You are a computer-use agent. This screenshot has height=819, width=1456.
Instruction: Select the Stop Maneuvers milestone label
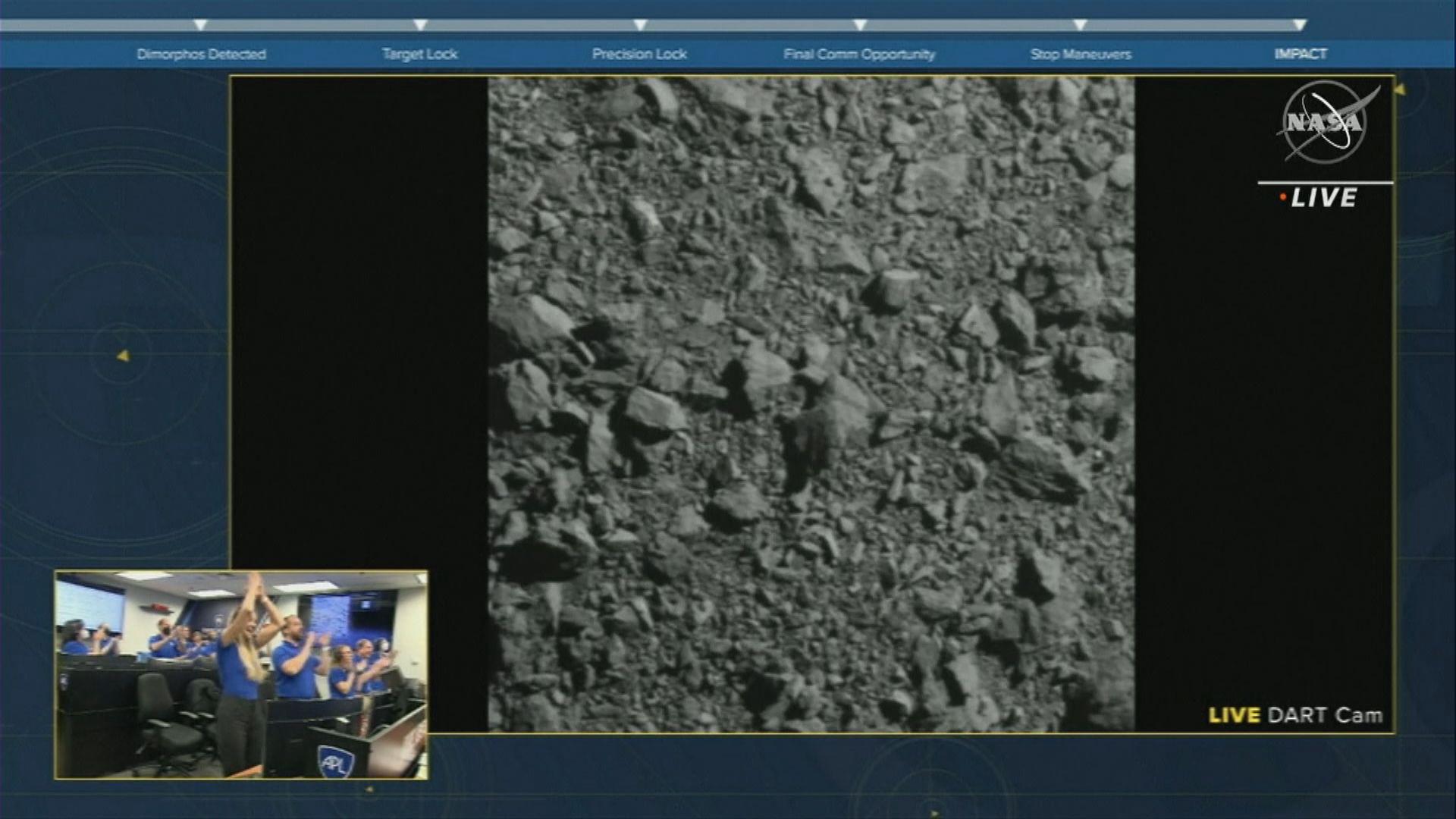point(1081,54)
